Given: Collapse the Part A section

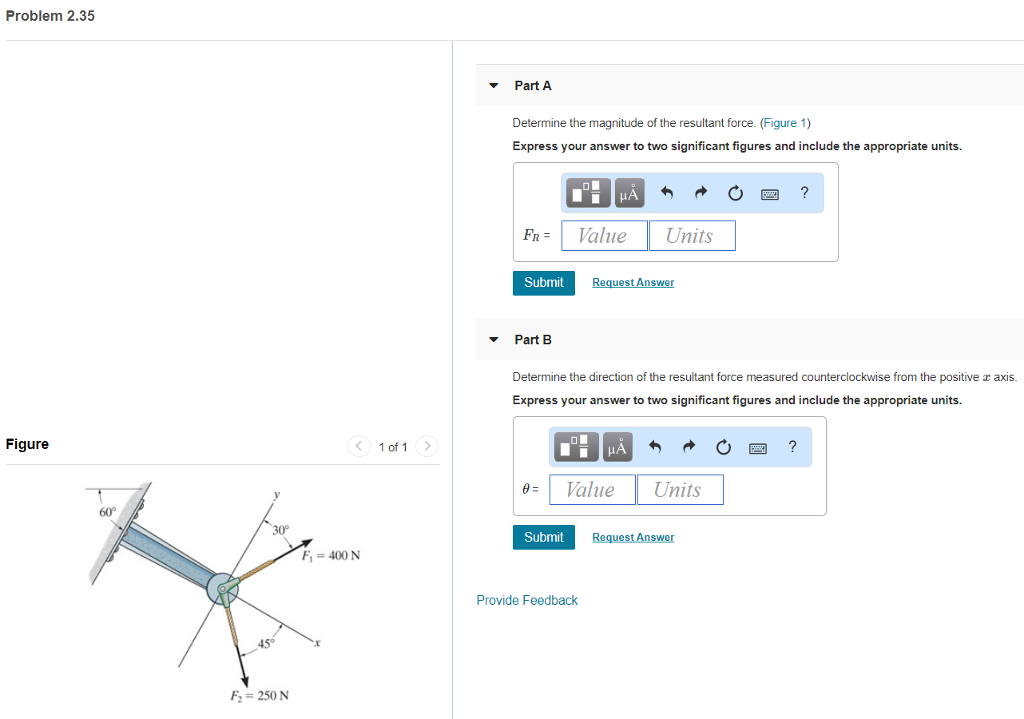Looking at the screenshot, I should tap(493, 86).
